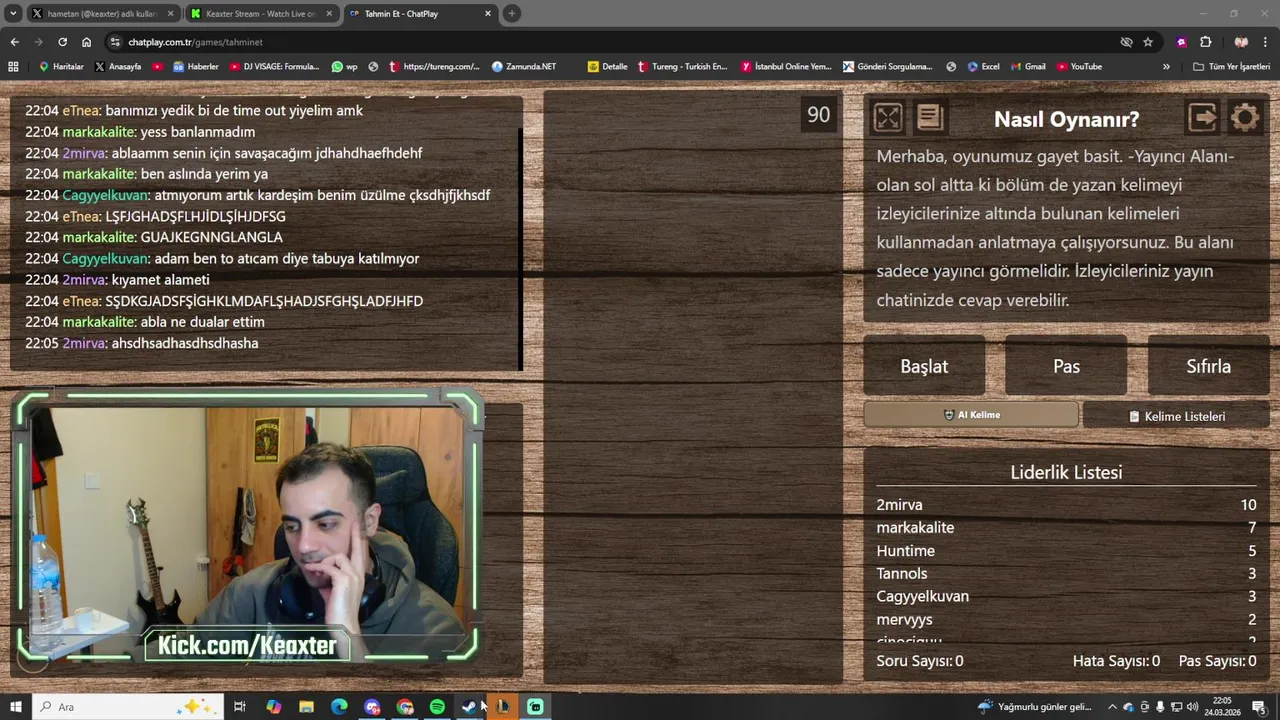The height and width of the screenshot is (720, 1280).
Task: Open Detalle bookmark
Action: (x=608, y=67)
